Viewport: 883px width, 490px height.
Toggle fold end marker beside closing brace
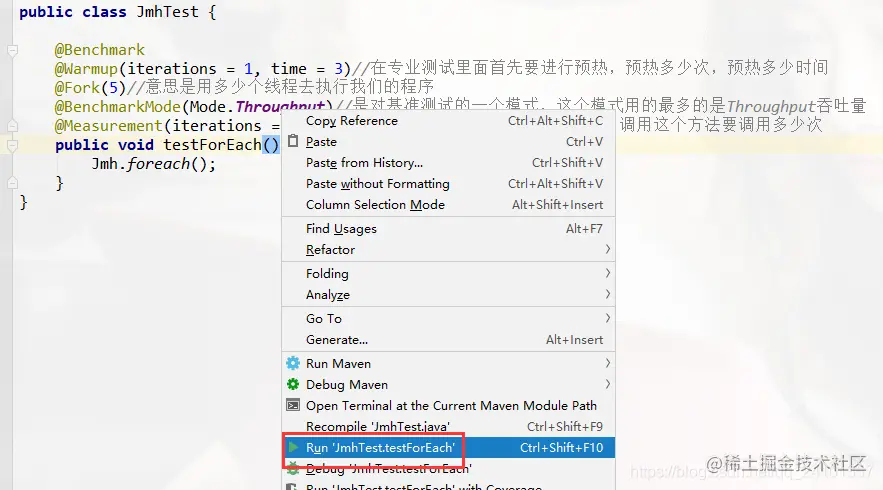[12, 182]
